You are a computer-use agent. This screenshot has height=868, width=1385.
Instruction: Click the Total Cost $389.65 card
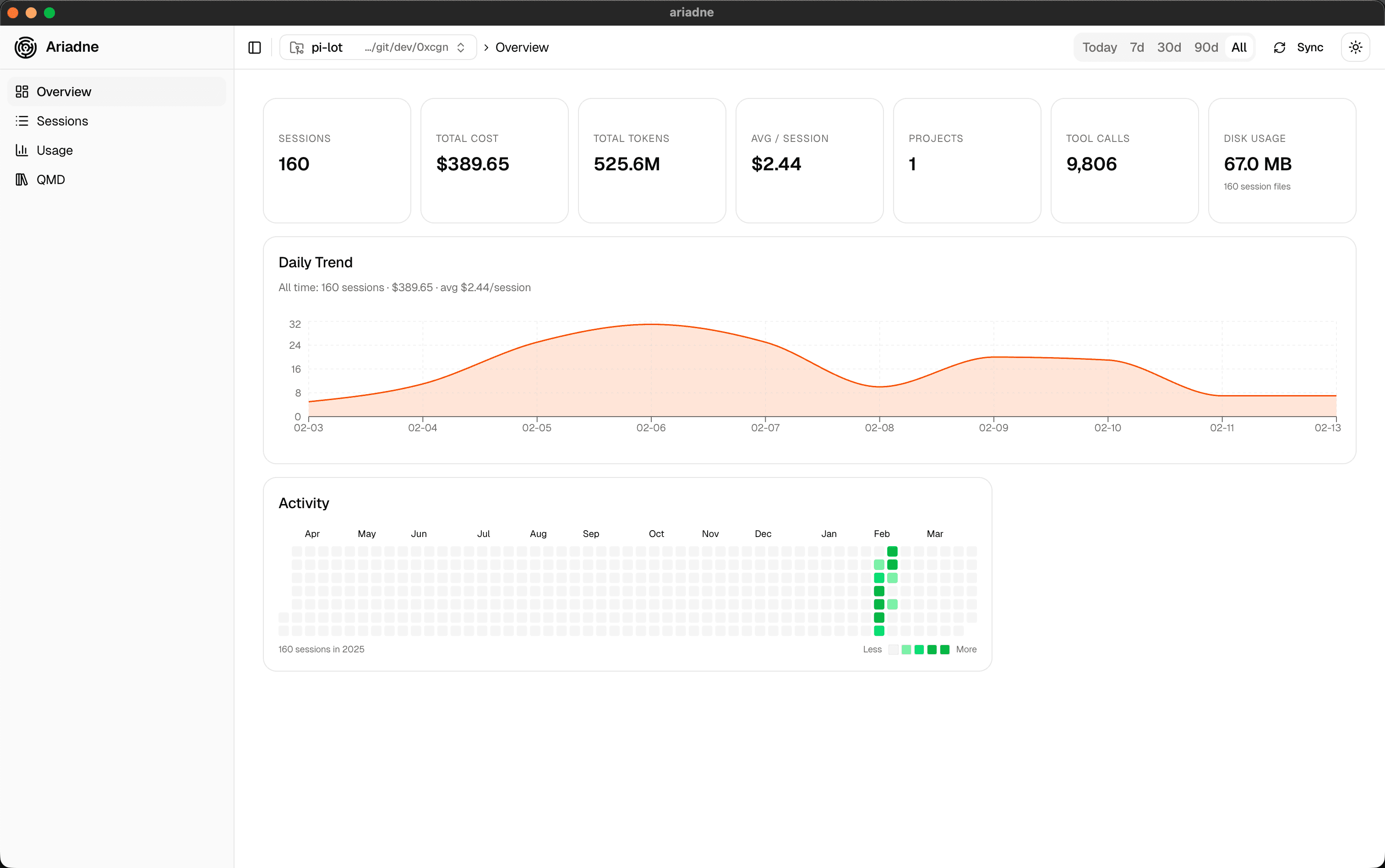494,161
